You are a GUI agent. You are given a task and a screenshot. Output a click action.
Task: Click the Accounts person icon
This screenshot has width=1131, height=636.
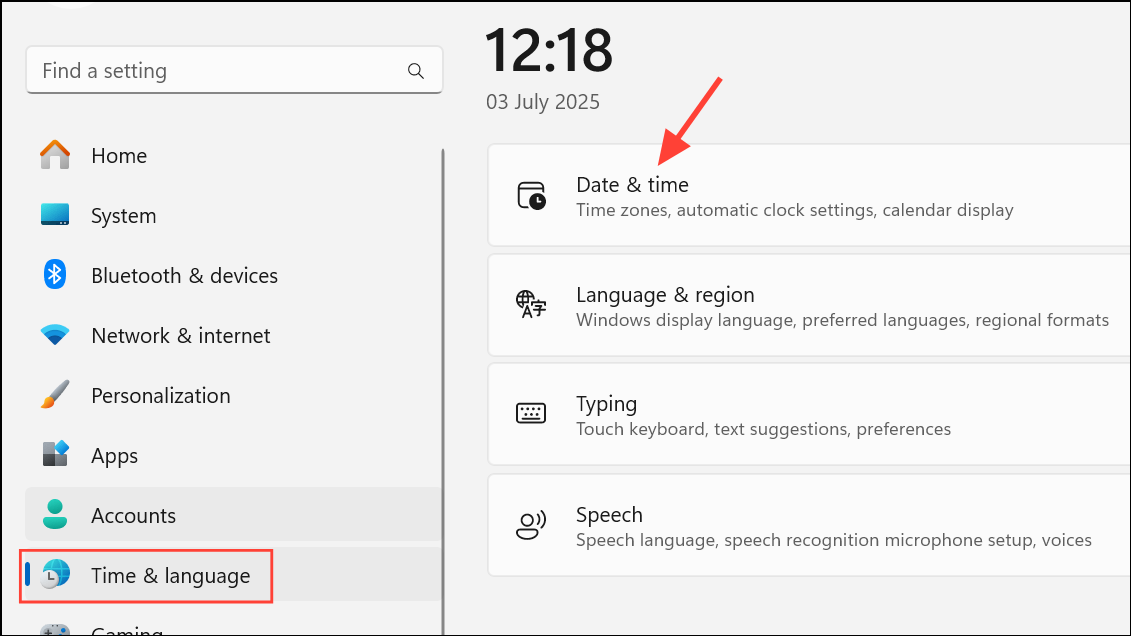tap(55, 515)
